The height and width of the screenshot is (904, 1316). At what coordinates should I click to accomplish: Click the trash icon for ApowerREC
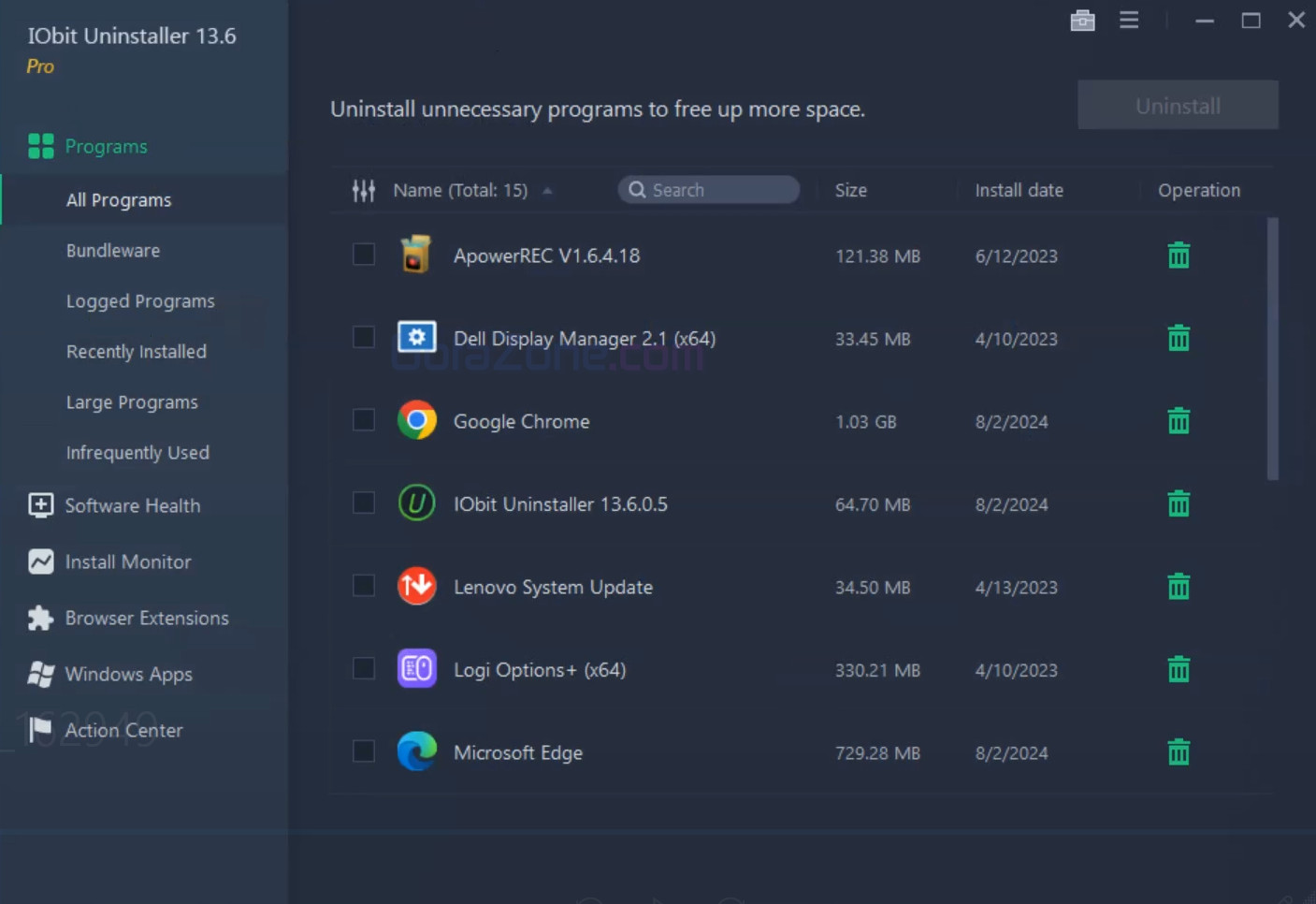click(1179, 255)
